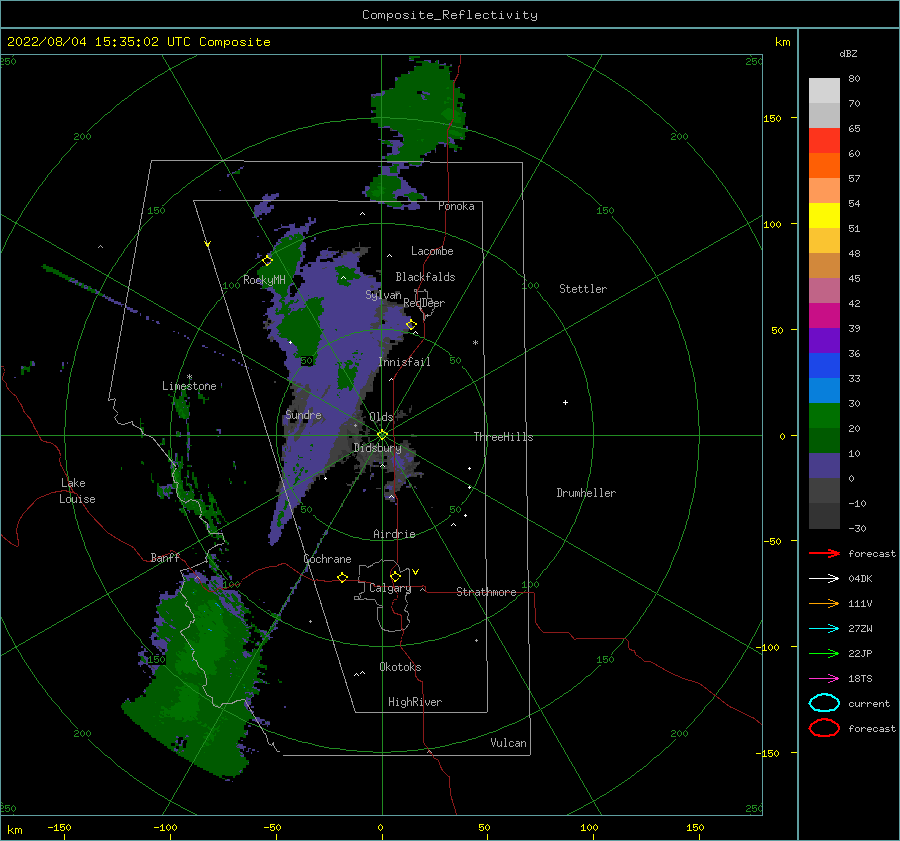Click the Blackfalds town label
Screen dimensions: 900x841
click(425, 277)
